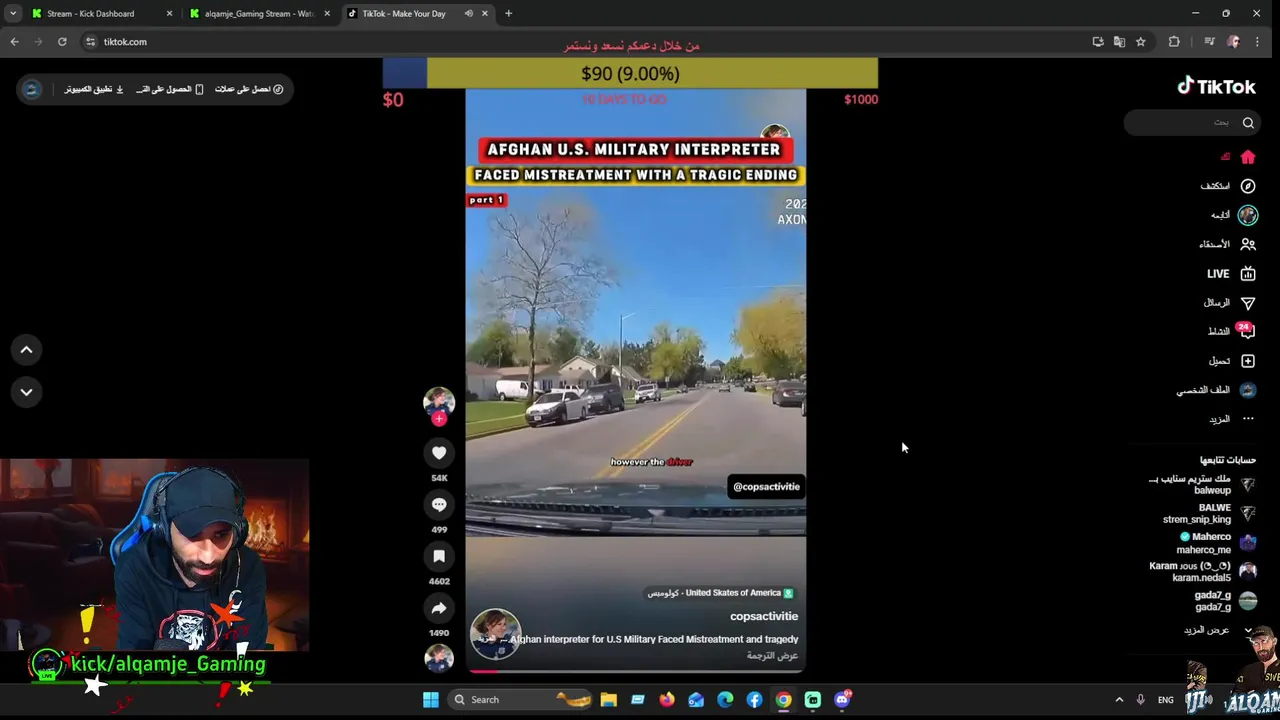Click the tiktok.com address bar
1280x720 pixels.
tap(580, 42)
